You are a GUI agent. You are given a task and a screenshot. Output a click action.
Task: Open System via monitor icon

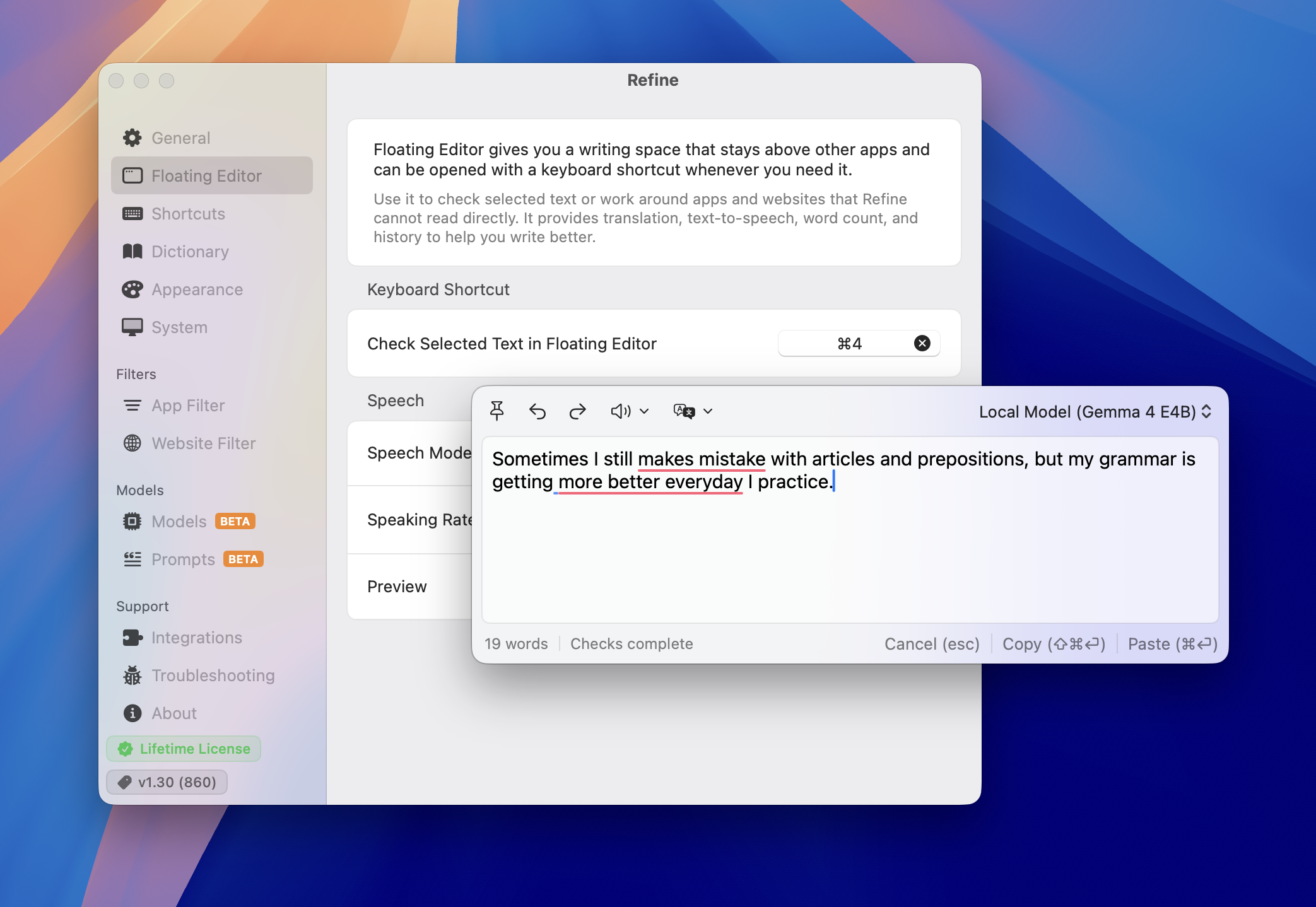pos(132,327)
